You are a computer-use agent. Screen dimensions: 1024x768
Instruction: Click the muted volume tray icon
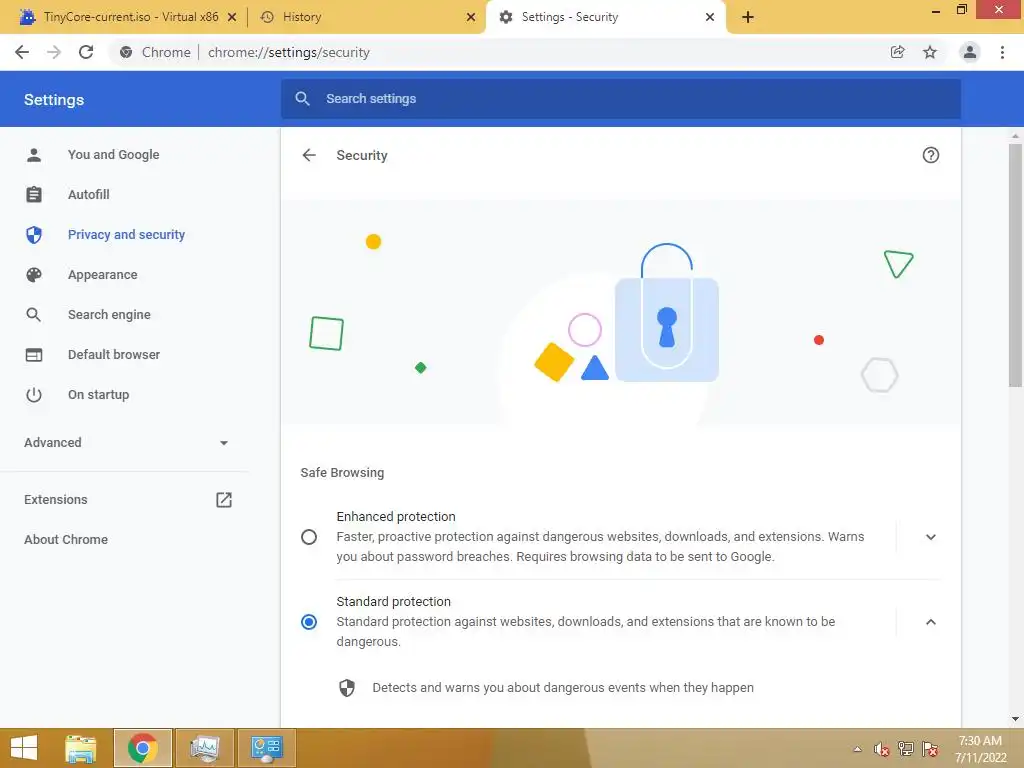point(882,749)
